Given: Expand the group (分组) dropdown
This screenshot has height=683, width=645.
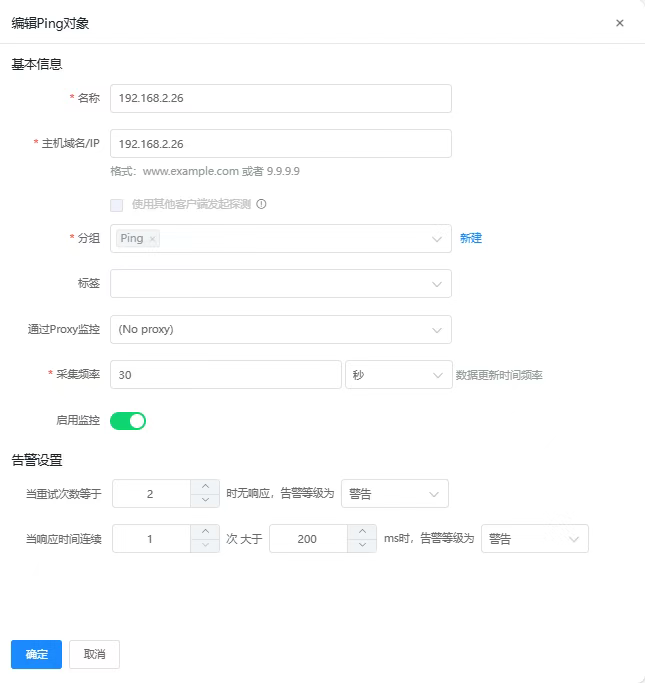Looking at the screenshot, I should tap(436, 239).
